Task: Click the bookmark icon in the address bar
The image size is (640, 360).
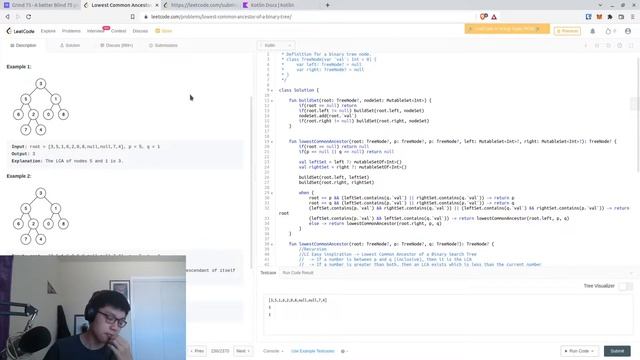Action: tap(133, 17)
